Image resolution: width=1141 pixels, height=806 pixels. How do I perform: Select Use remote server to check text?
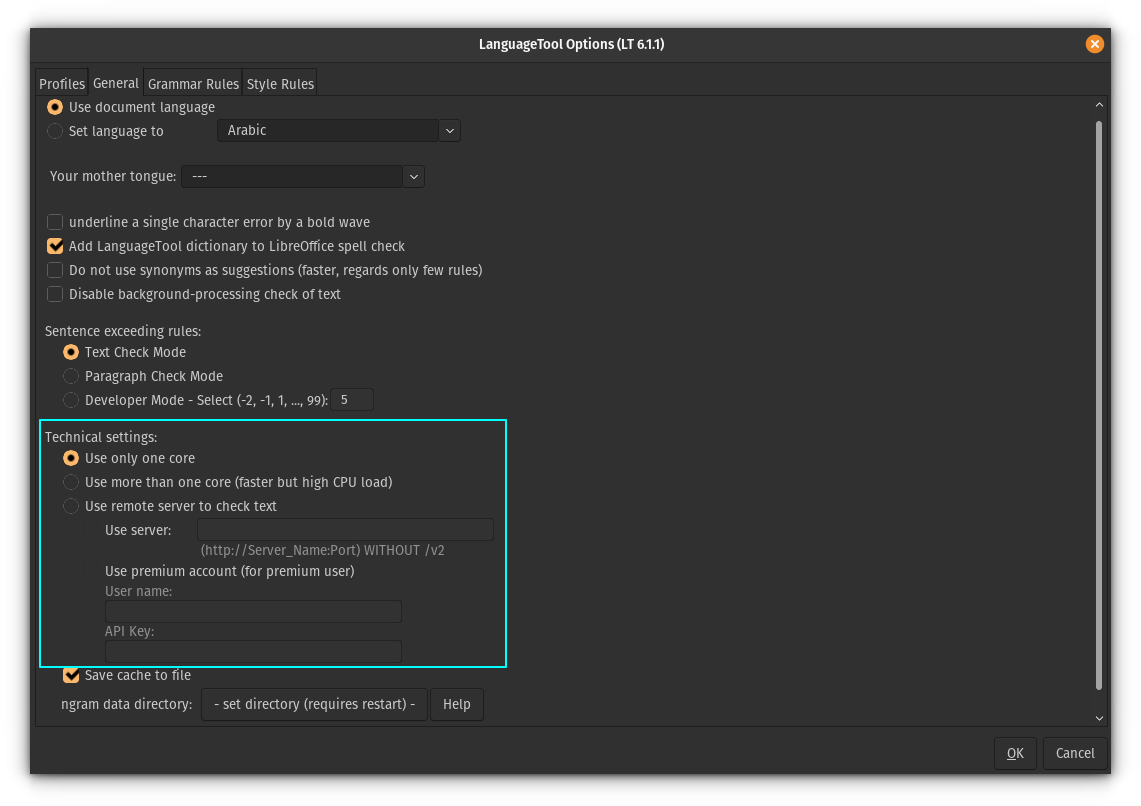pyautogui.click(x=71, y=506)
